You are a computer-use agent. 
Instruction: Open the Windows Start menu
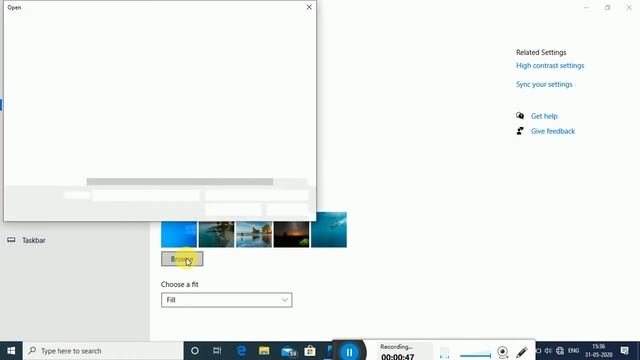point(11,351)
